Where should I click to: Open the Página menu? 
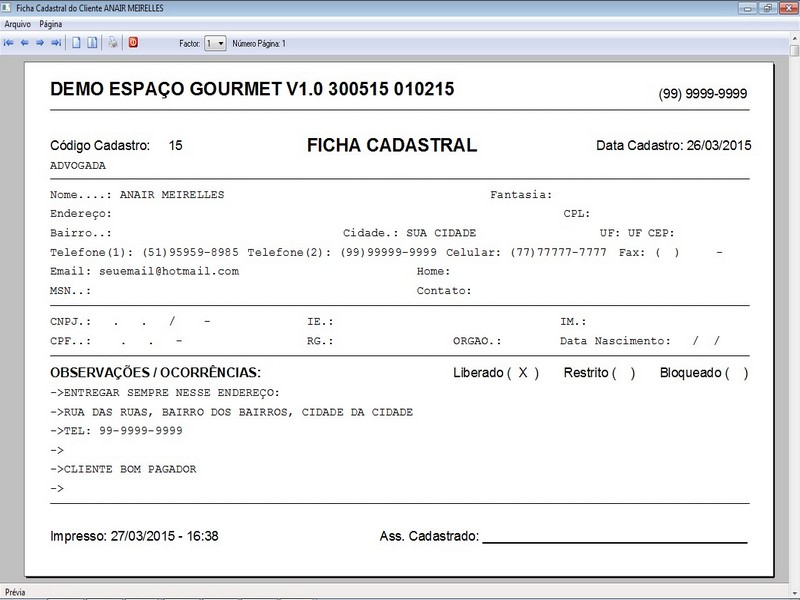point(51,24)
